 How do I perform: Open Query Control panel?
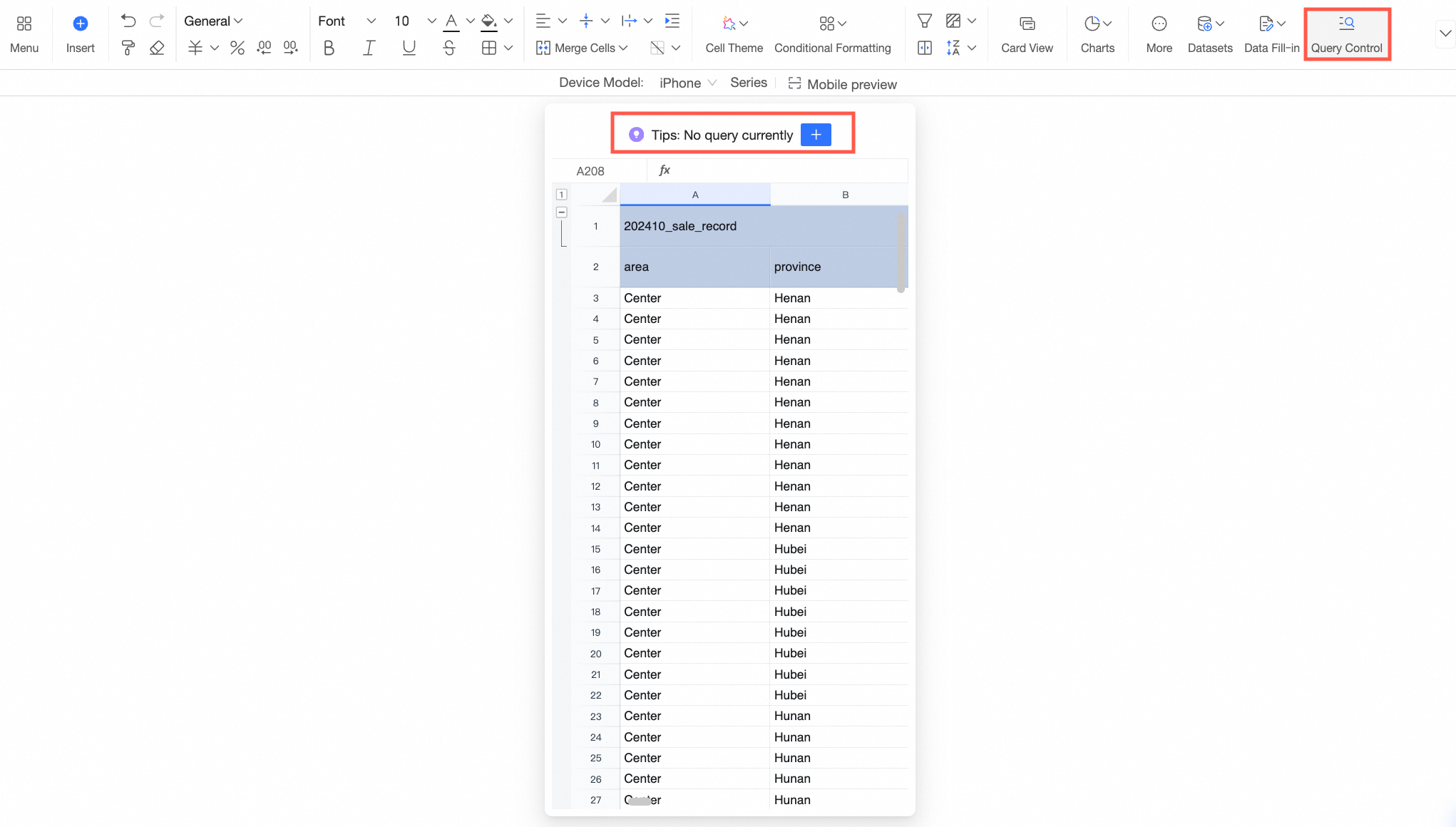pos(1346,34)
